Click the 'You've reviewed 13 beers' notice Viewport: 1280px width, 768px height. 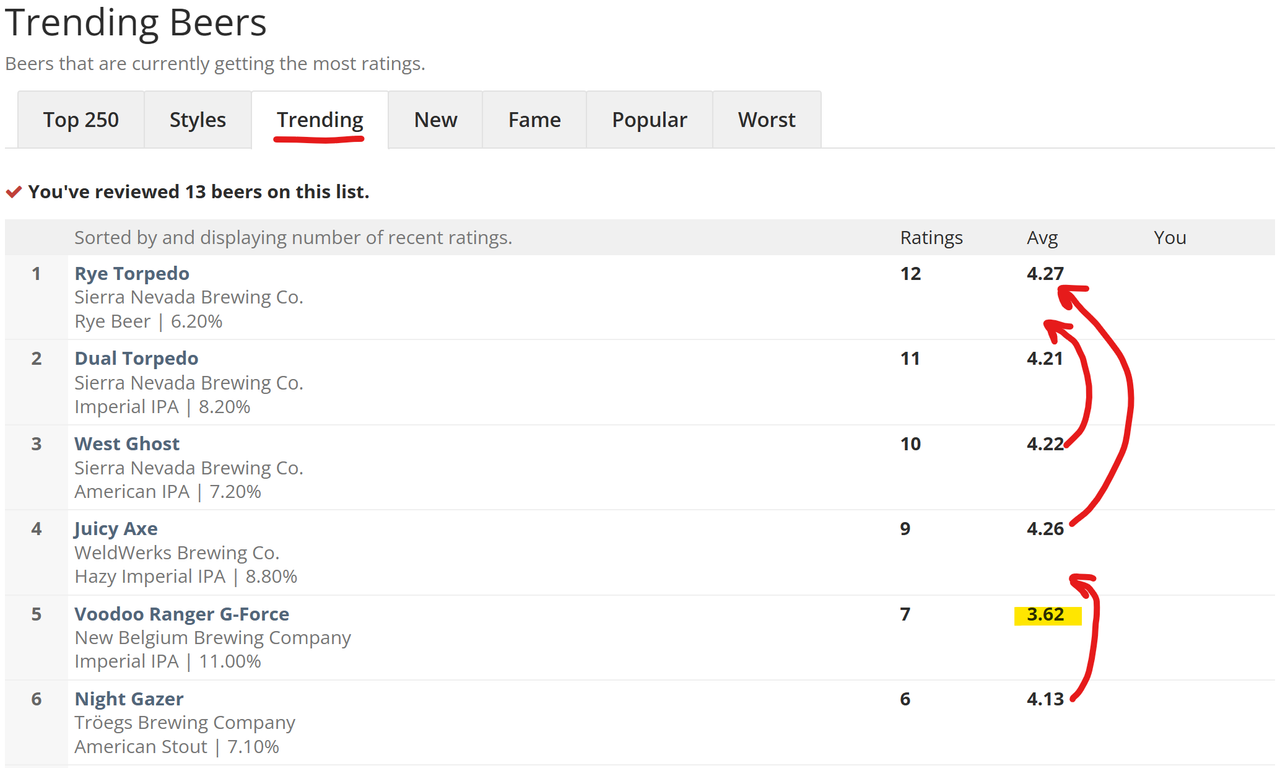tap(199, 191)
